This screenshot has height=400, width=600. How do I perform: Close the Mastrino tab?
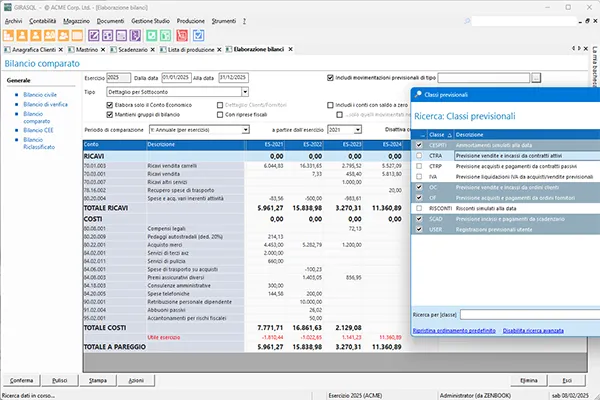coord(103,50)
